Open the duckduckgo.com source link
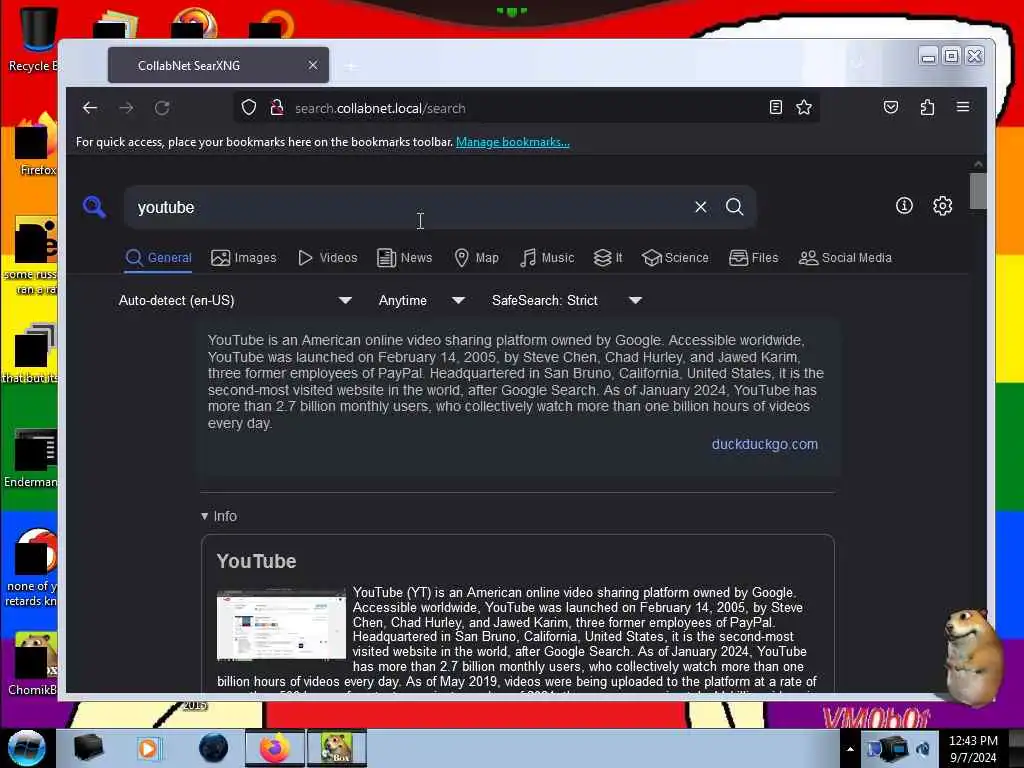Viewport: 1024px width, 768px height. (x=765, y=444)
